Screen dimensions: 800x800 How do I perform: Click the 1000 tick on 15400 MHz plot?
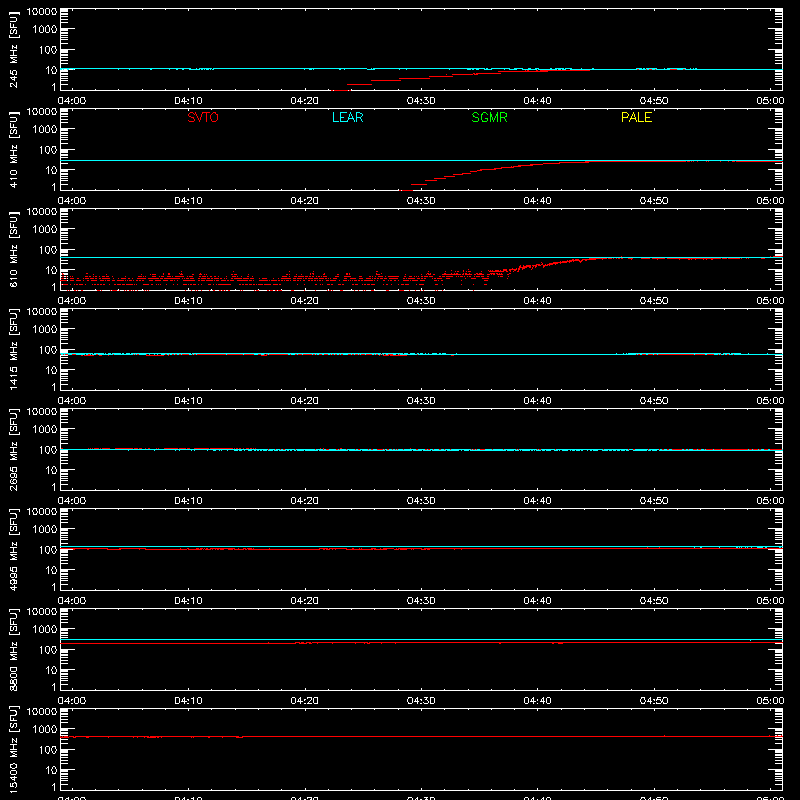click(45, 730)
